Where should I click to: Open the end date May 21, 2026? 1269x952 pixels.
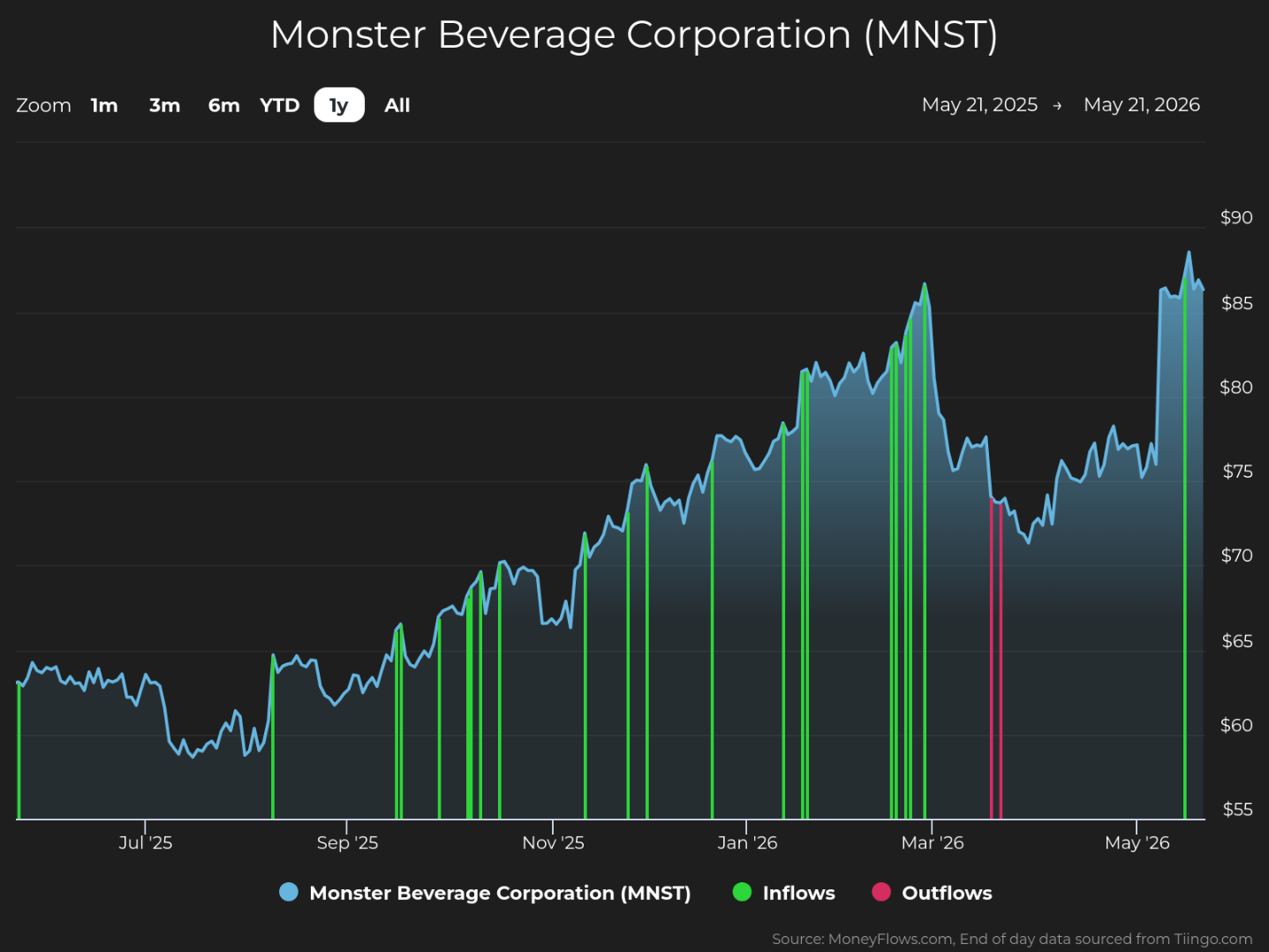click(x=1142, y=105)
